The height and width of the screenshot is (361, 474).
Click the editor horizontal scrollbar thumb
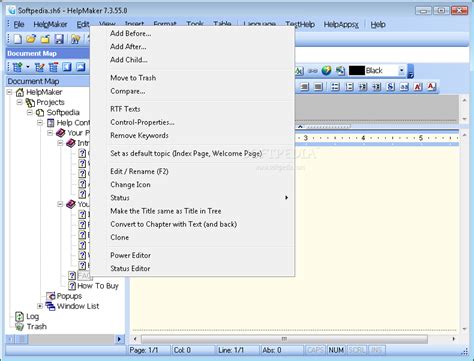[x=284, y=339]
